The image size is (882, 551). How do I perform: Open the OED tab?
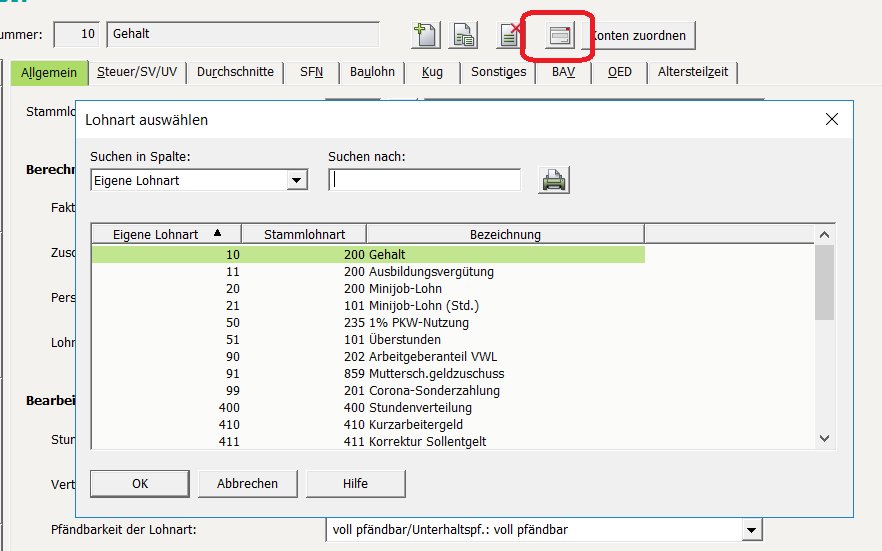[x=619, y=72]
